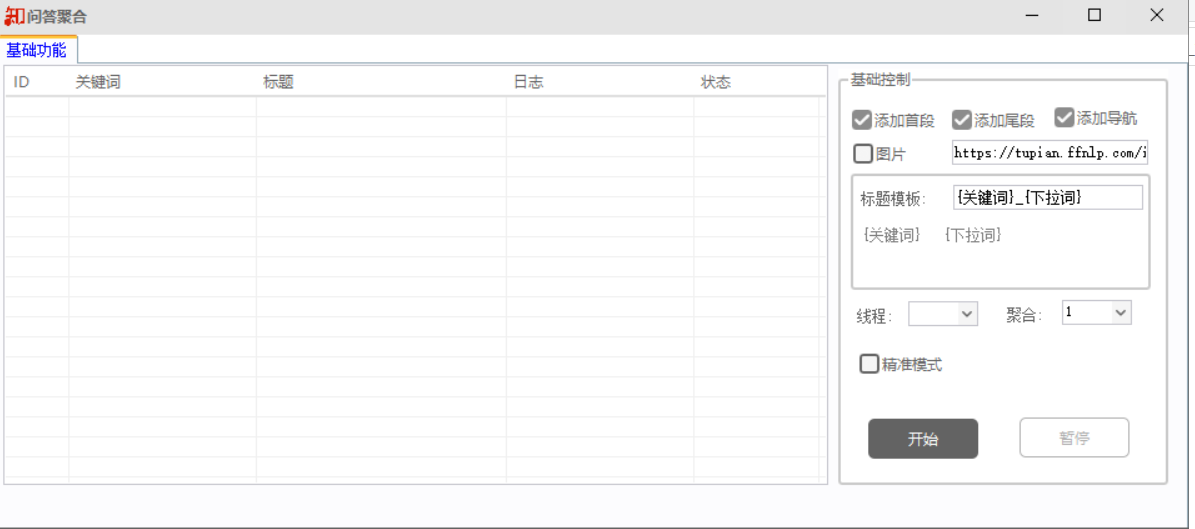Viewport: 1195px width, 529px height.
Task: Uncheck the 添加导航 checkbox
Action: [1064, 117]
